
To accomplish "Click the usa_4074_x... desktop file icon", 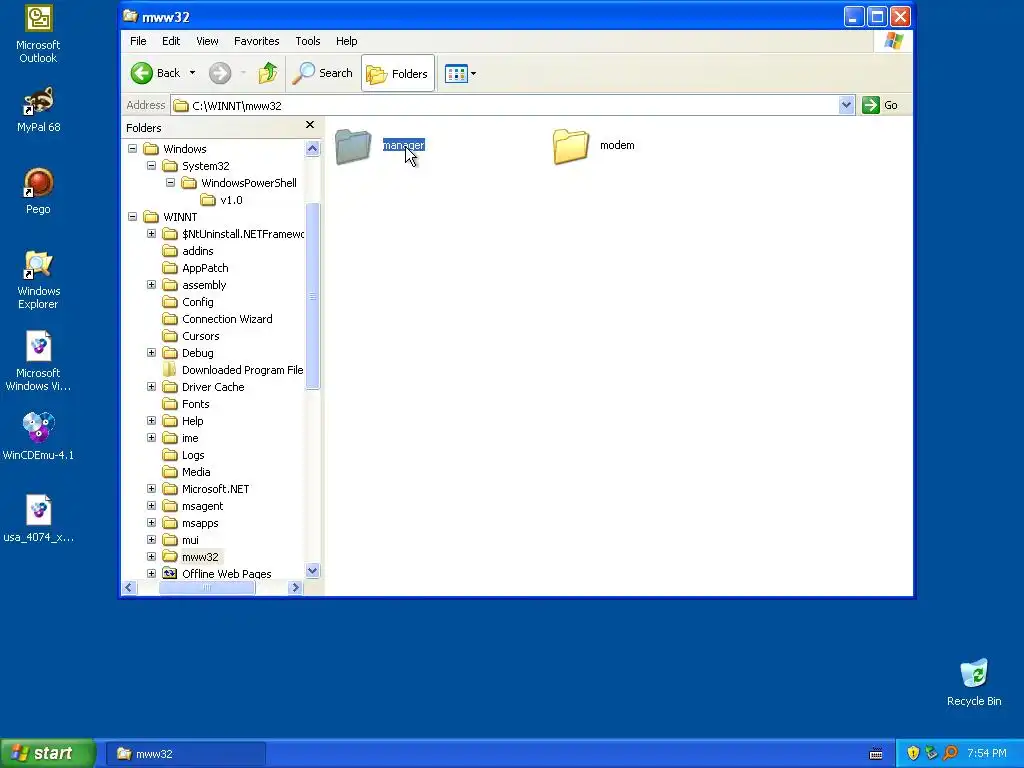I will click(38, 519).
